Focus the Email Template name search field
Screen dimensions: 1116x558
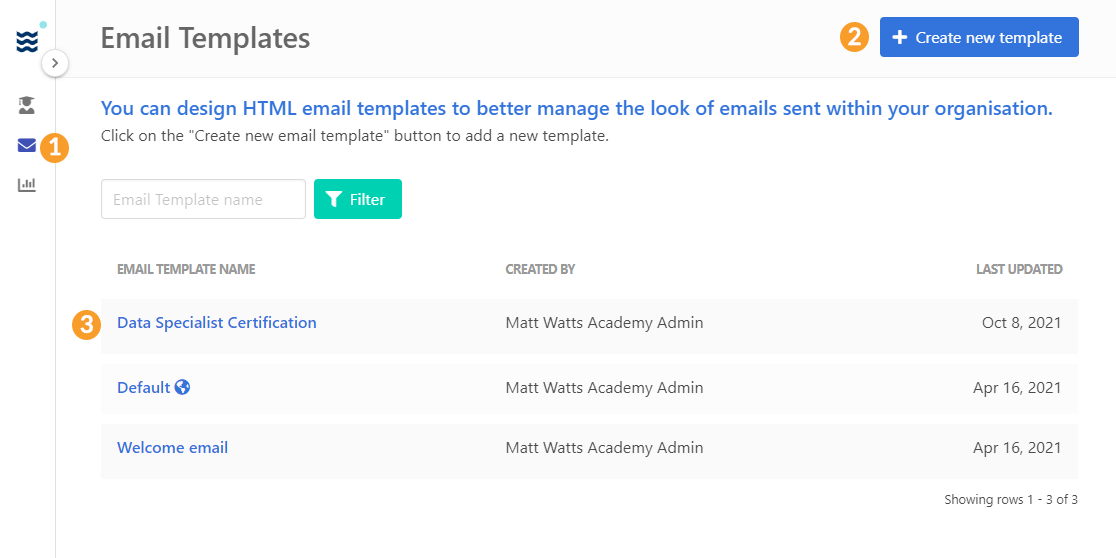click(203, 199)
